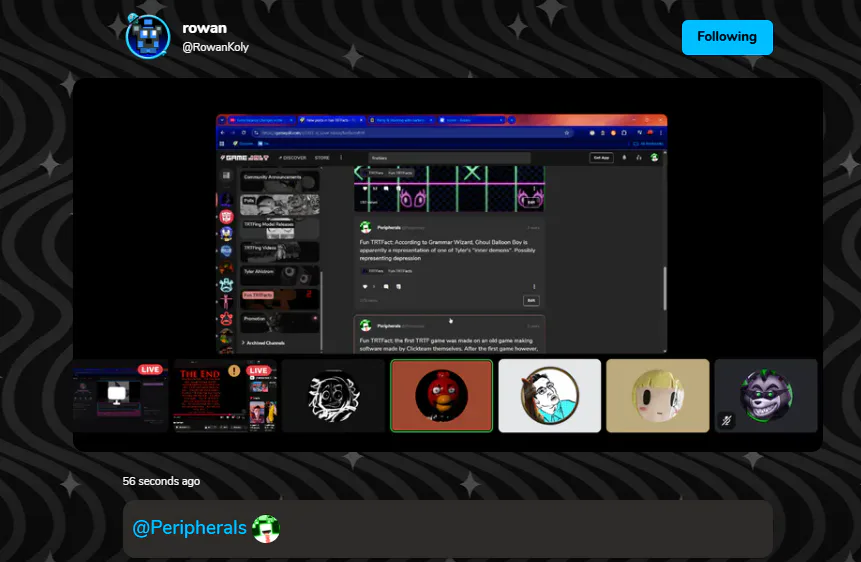Open the TRTFing Model Releases channel
The height and width of the screenshot is (562, 861).
coord(280,228)
